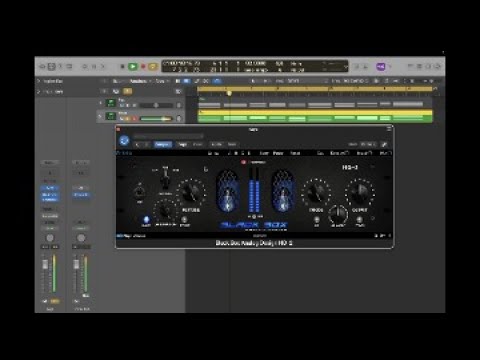Viewport: 480px width, 360px height.
Task: Flip the three-position saturation frequency switch
Action: [x=165, y=179]
